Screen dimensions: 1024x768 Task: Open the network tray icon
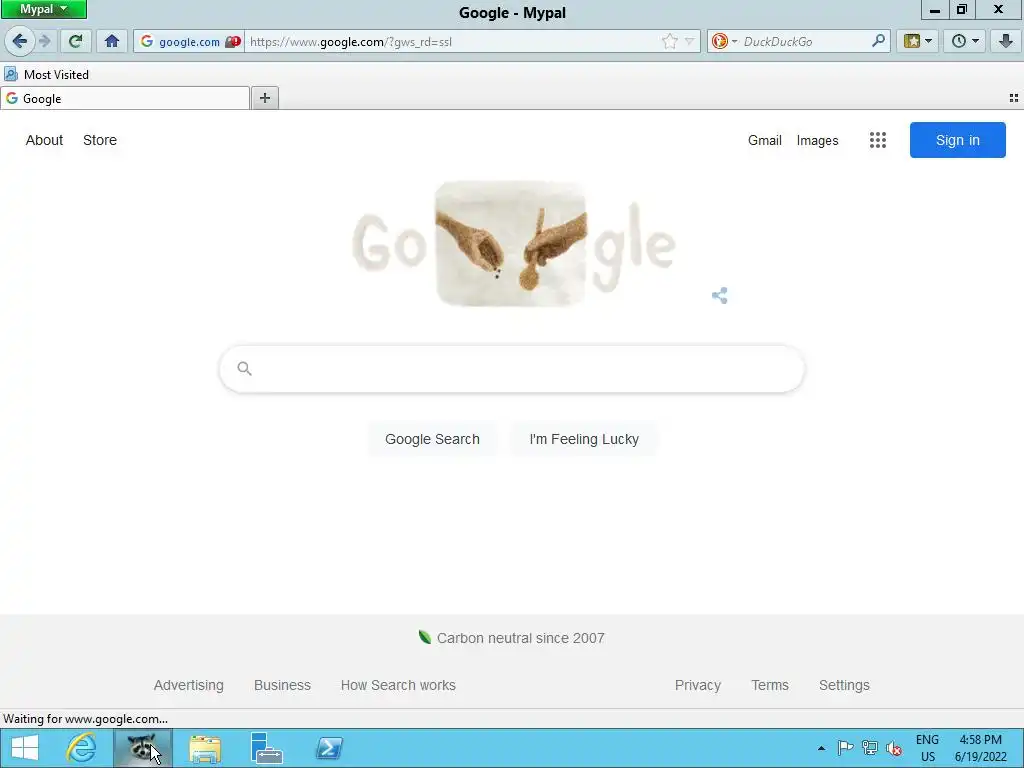coord(869,748)
